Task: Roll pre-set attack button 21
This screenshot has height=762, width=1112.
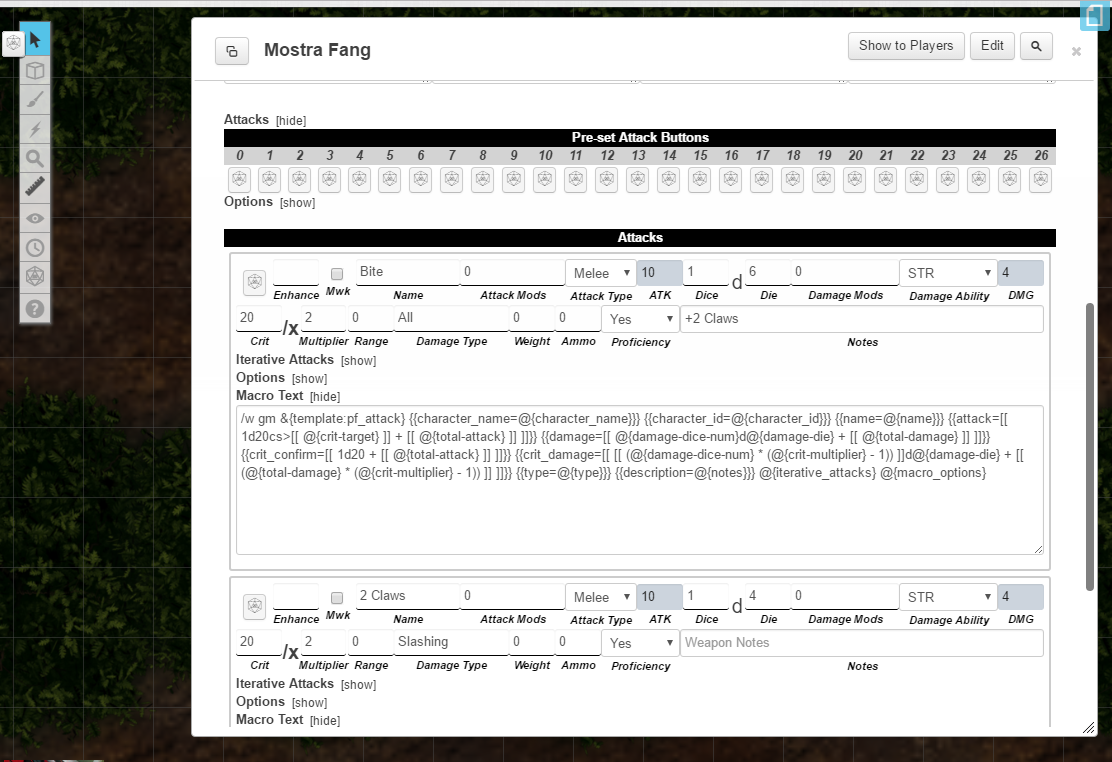Action: pos(886,180)
